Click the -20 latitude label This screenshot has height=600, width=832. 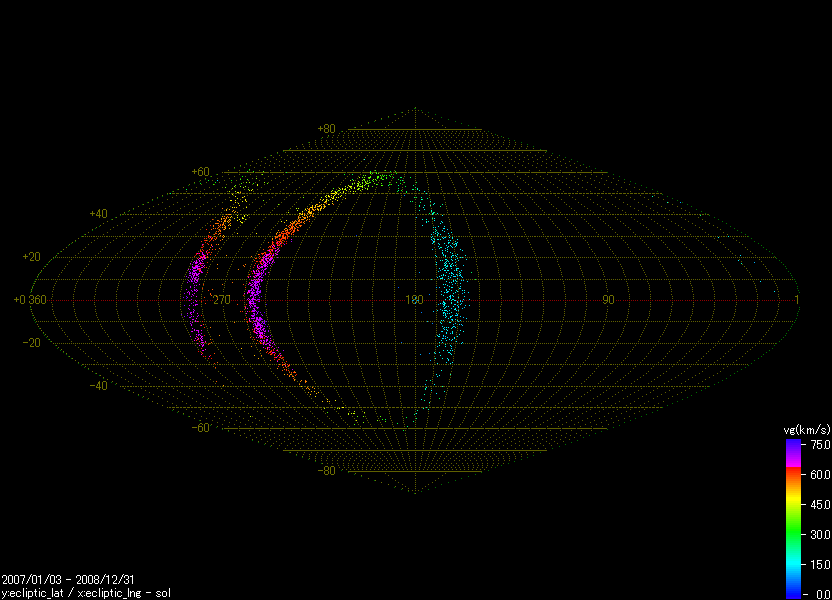coord(32,343)
